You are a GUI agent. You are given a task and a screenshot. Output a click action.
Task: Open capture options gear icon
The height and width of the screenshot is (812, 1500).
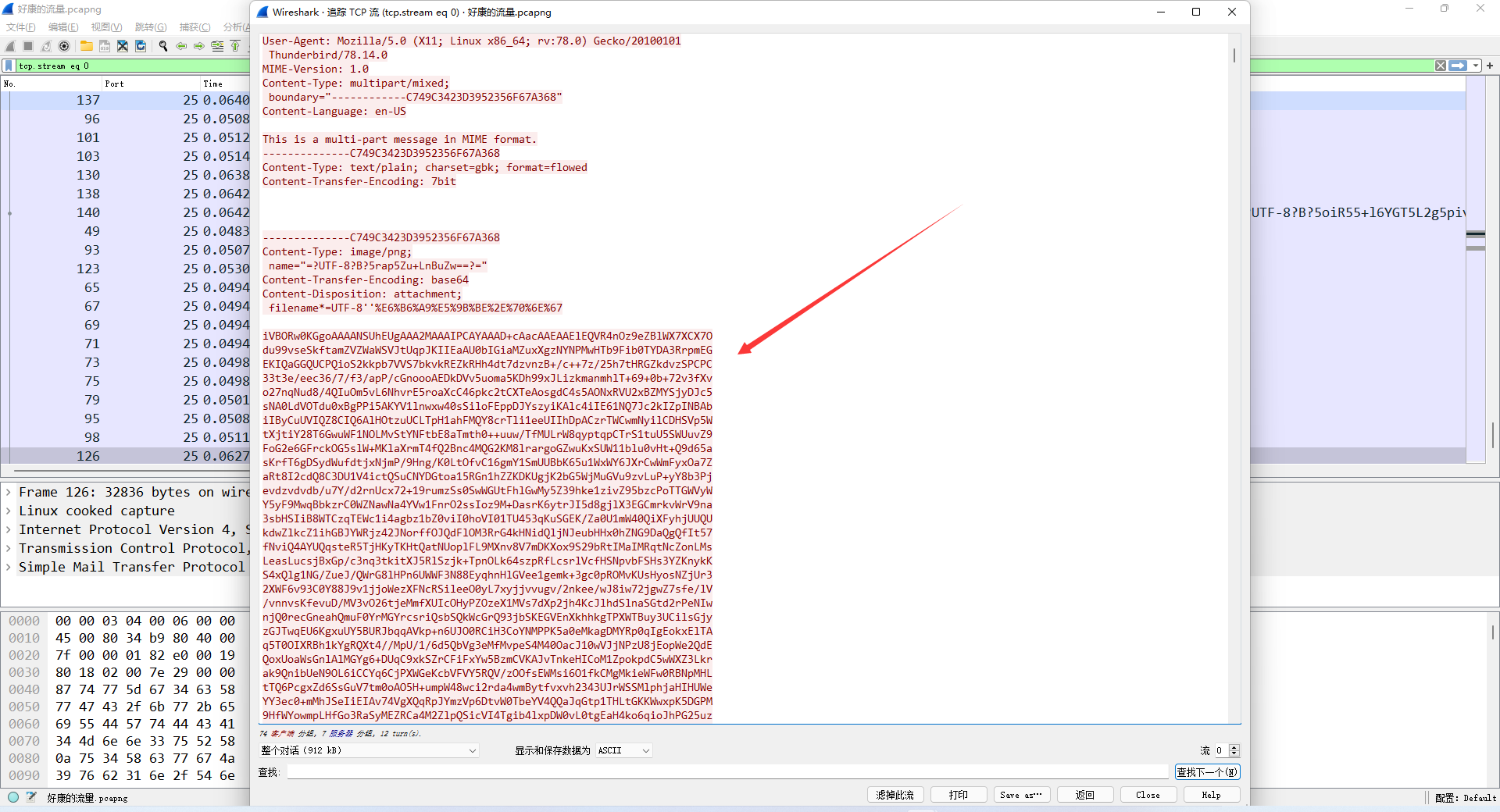coord(64,46)
